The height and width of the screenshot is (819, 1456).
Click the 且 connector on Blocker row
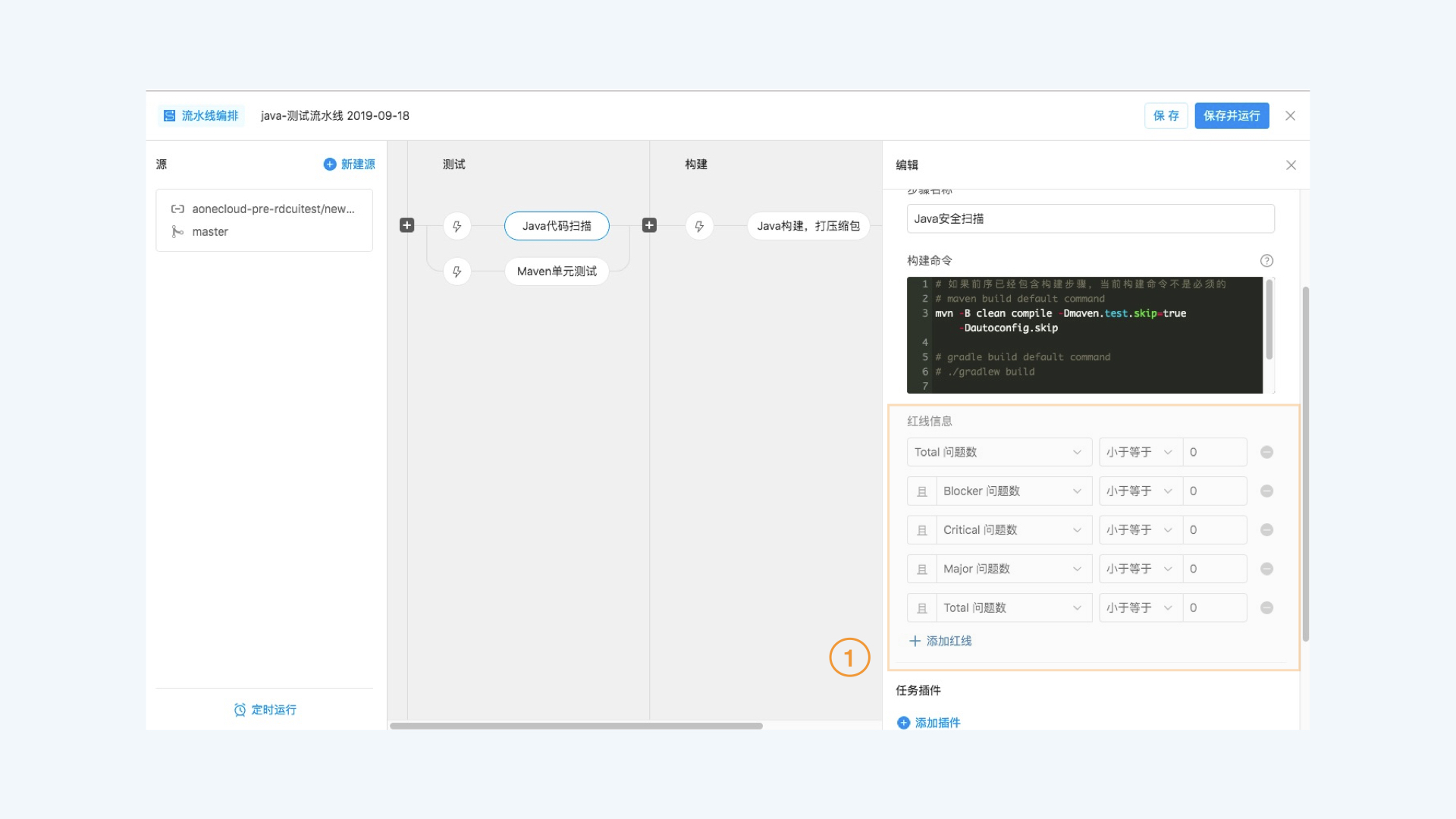(x=922, y=491)
